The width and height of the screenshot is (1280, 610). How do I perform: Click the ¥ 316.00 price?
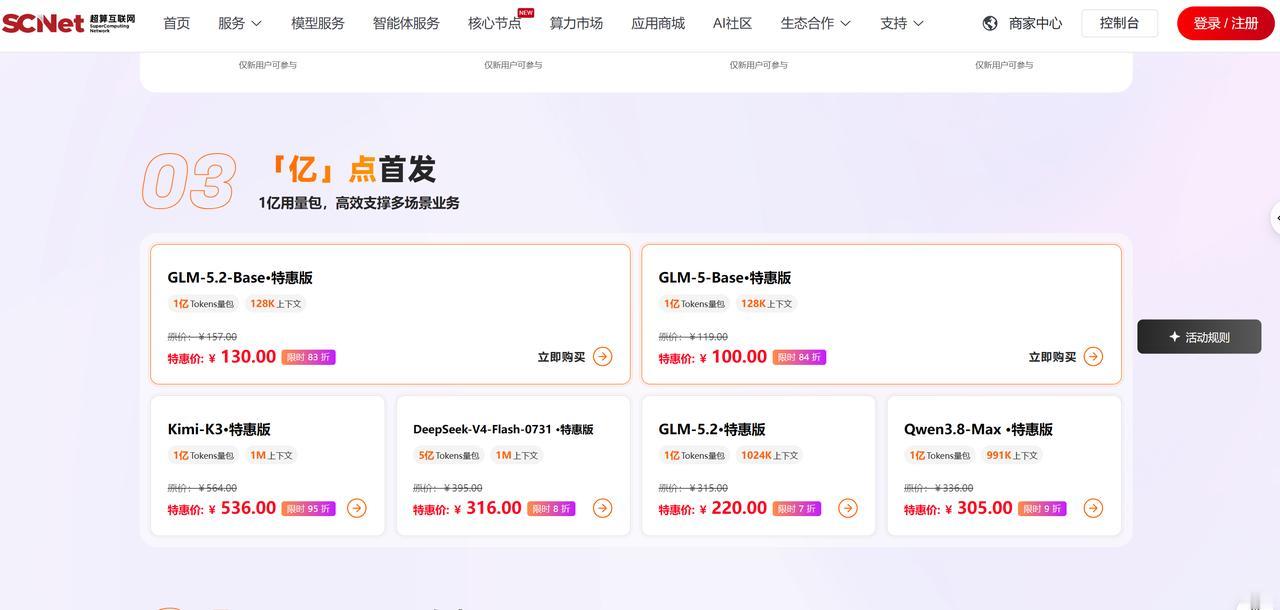click(488, 508)
